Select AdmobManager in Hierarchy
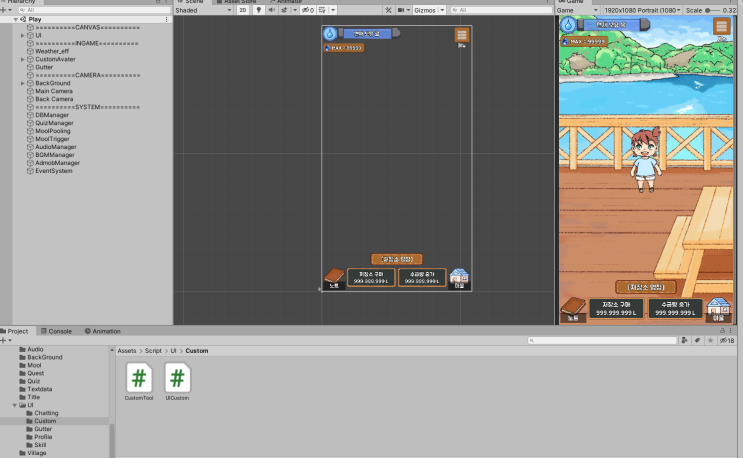Screen dimensions: 743x458 tap(57, 163)
